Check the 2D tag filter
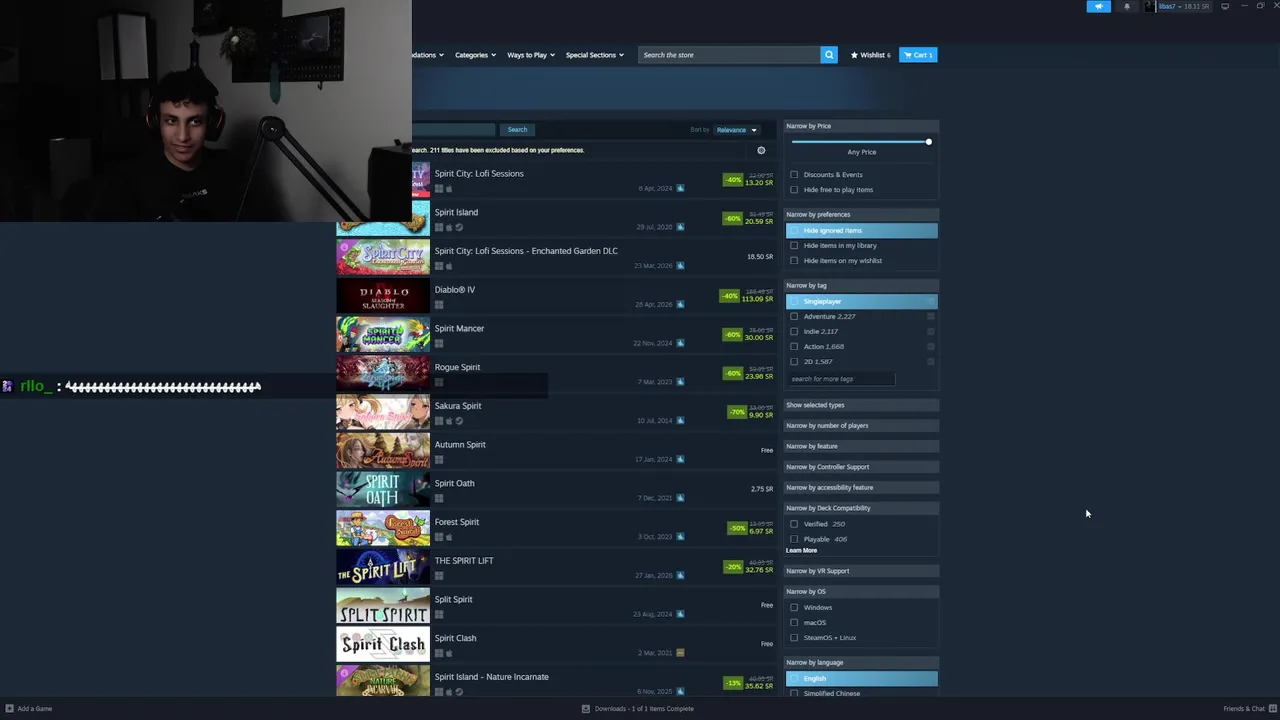 (794, 362)
